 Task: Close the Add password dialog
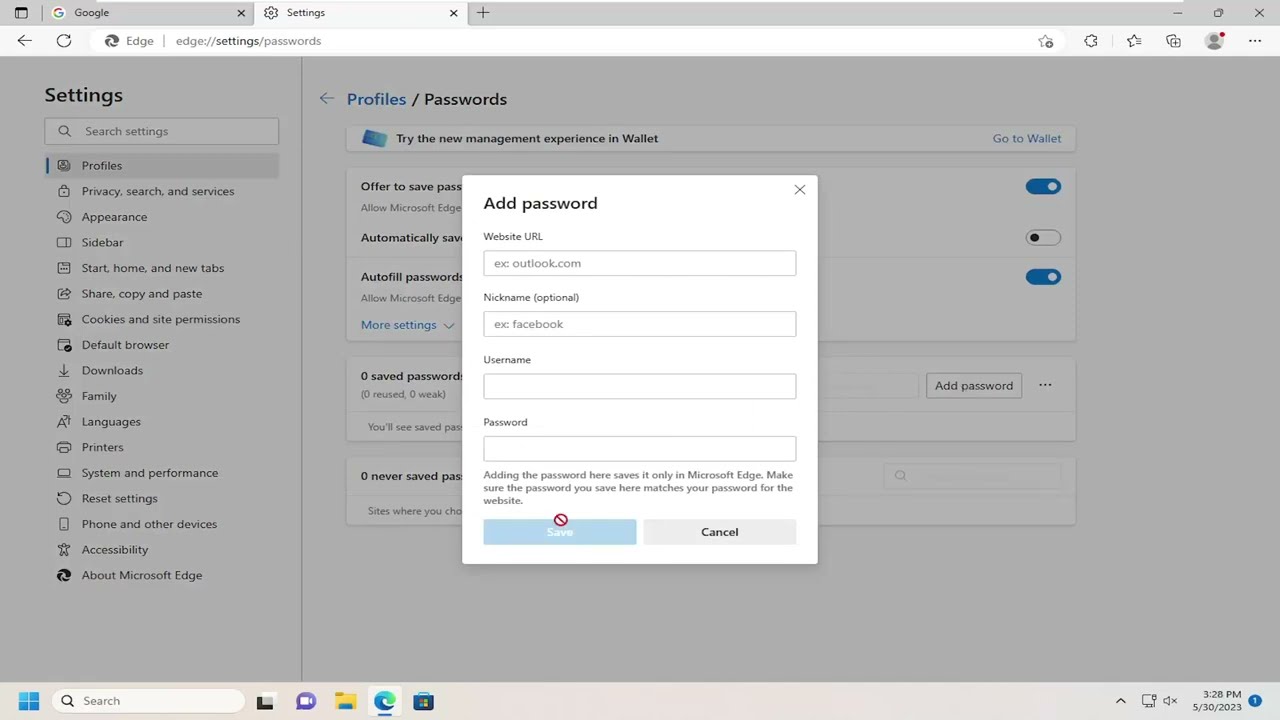point(799,190)
